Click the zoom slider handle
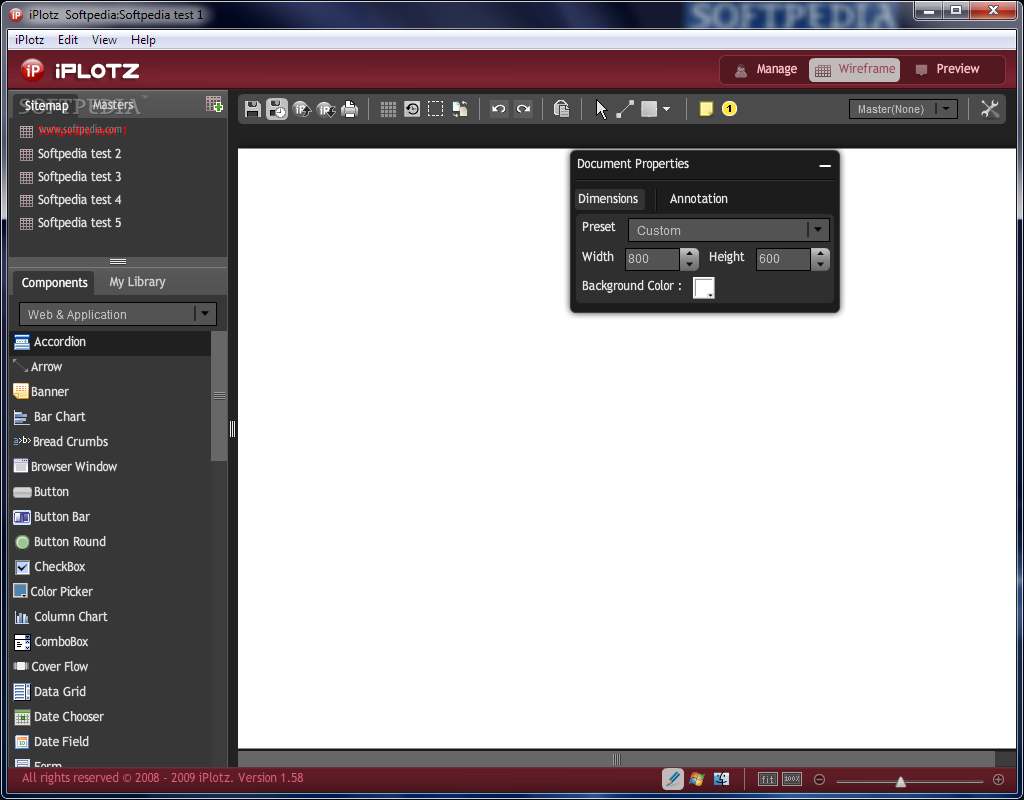This screenshot has width=1024, height=800. click(901, 782)
